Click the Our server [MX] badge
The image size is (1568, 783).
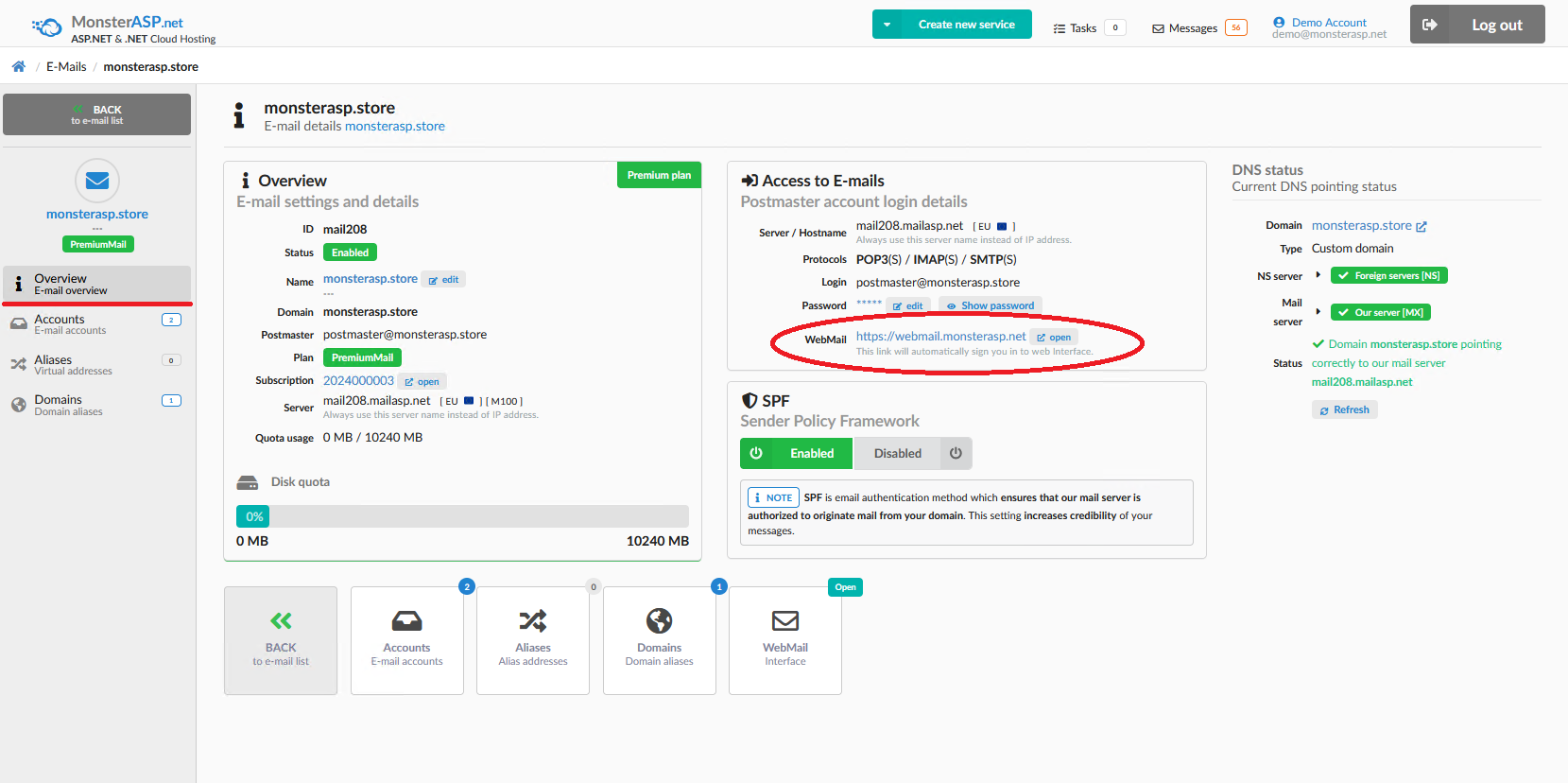coord(1381,312)
